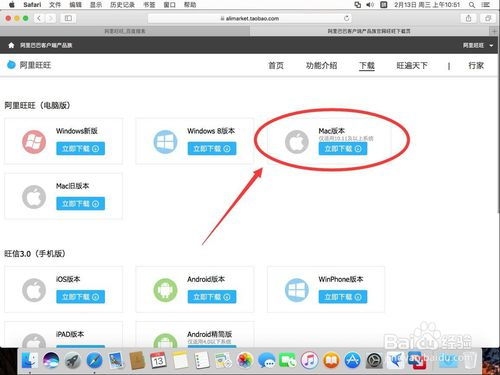This screenshot has width=500, height=375.
Task: Open Safari from the Dock
Action: point(94,360)
